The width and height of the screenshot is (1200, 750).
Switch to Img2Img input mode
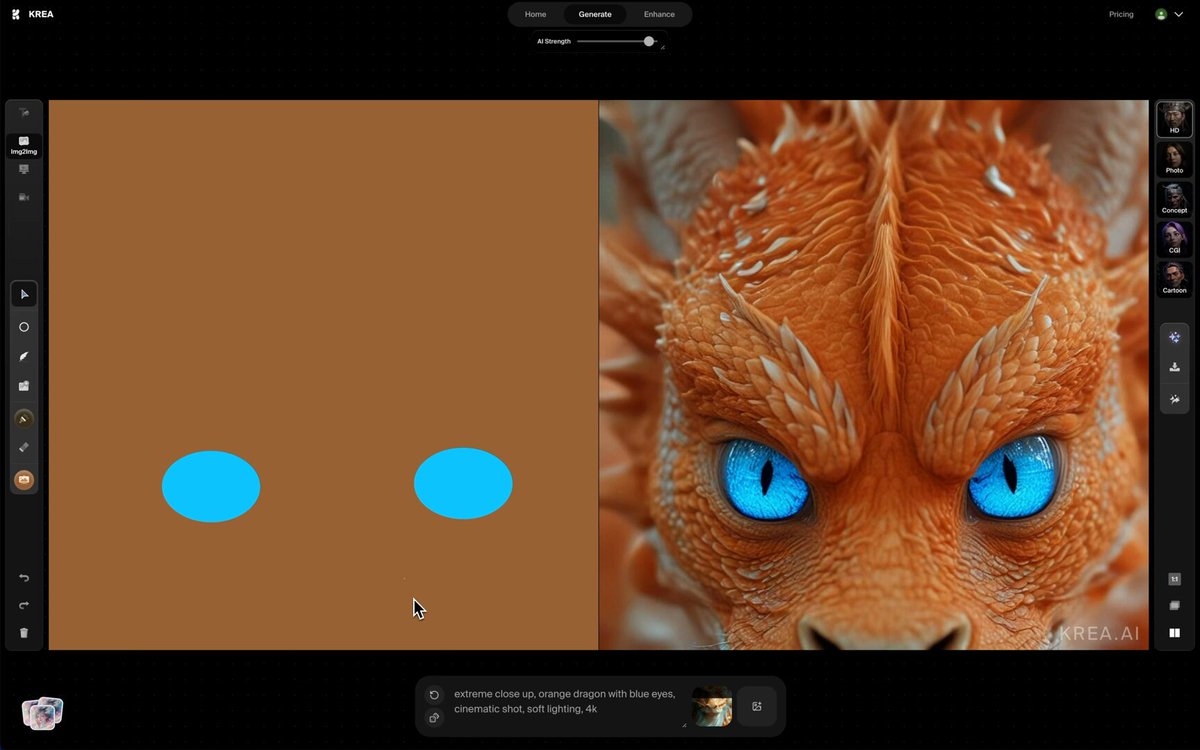[x=24, y=146]
